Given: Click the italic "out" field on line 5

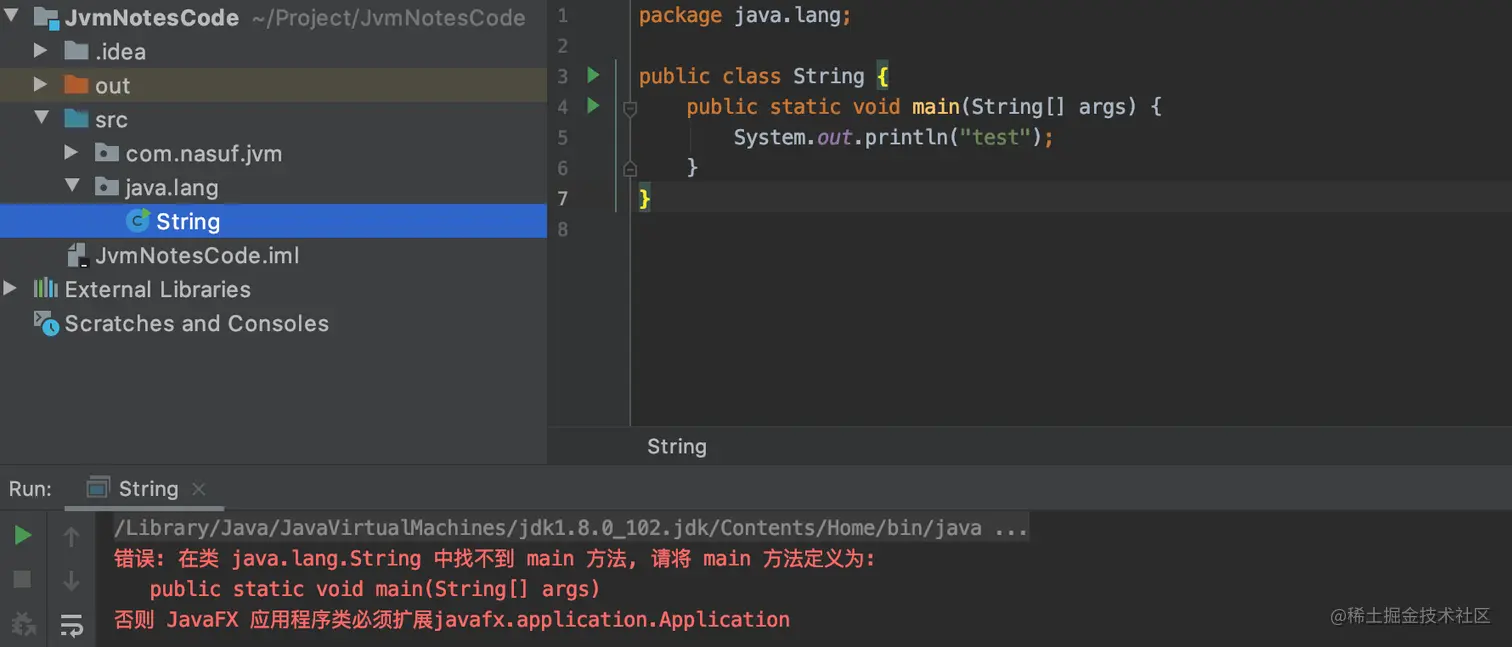Looking at the screenshot, I should pos(835,137).
